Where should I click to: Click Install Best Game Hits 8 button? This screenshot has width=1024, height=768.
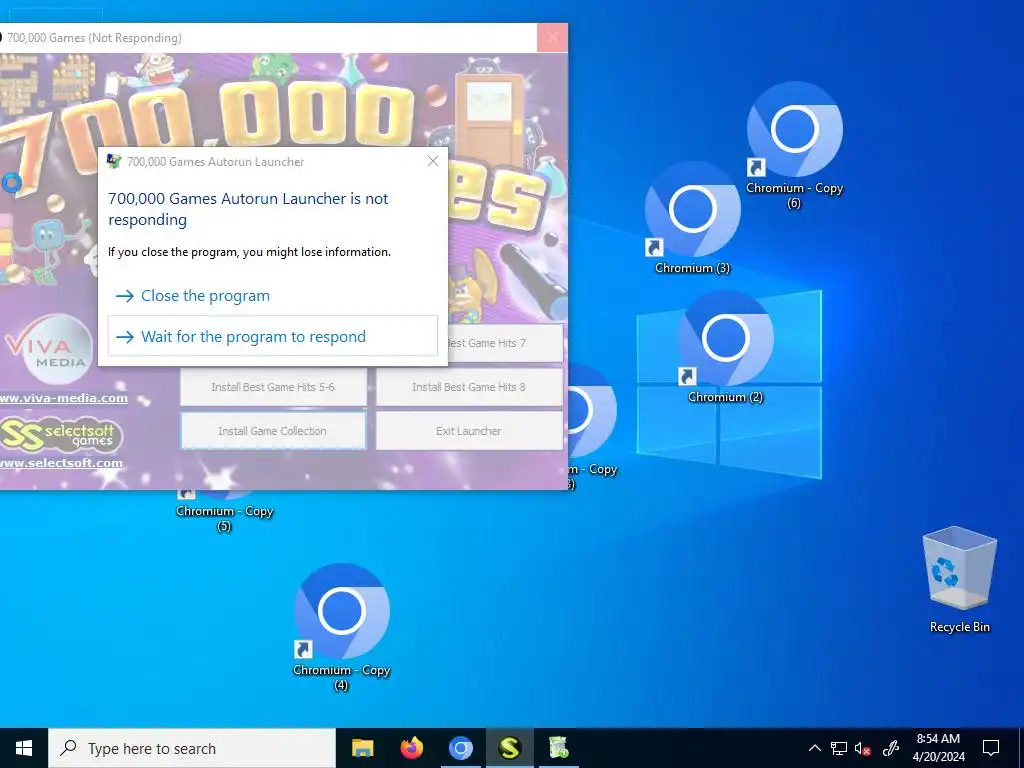(469, 387)
